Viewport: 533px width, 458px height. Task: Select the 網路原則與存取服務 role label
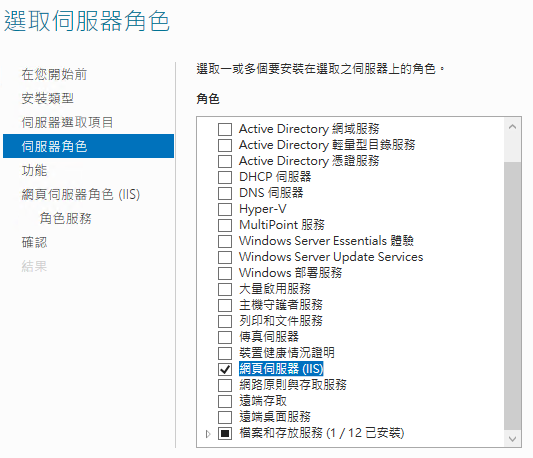pos(293,385)
